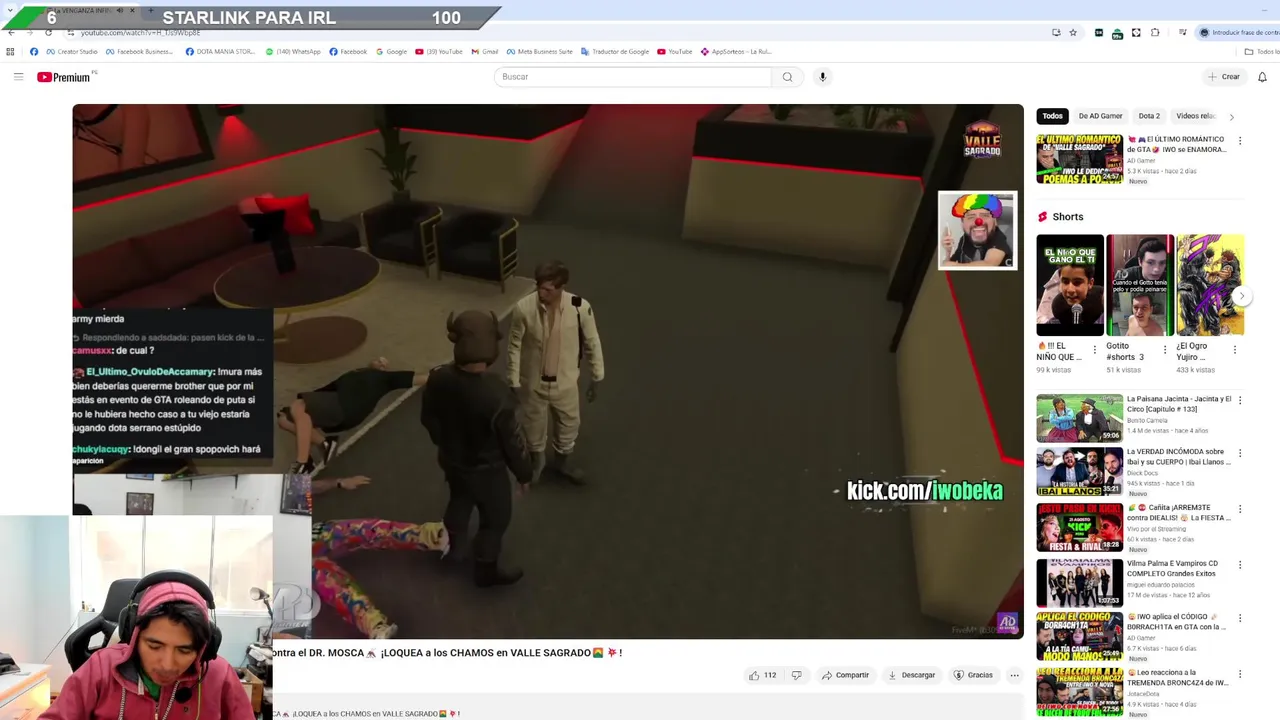
Task: Open Chrome apps grid in bookmarks bar
Action: coord(10,52)
